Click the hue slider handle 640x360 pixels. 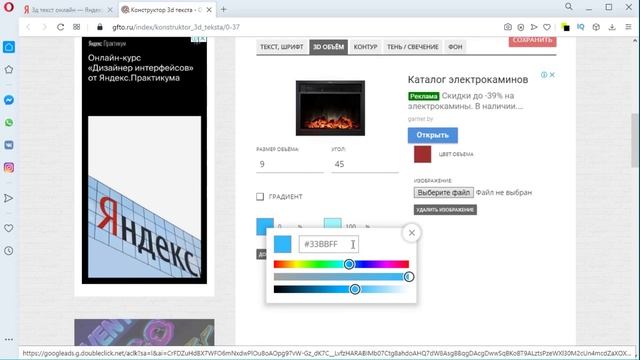pos(349,264)
